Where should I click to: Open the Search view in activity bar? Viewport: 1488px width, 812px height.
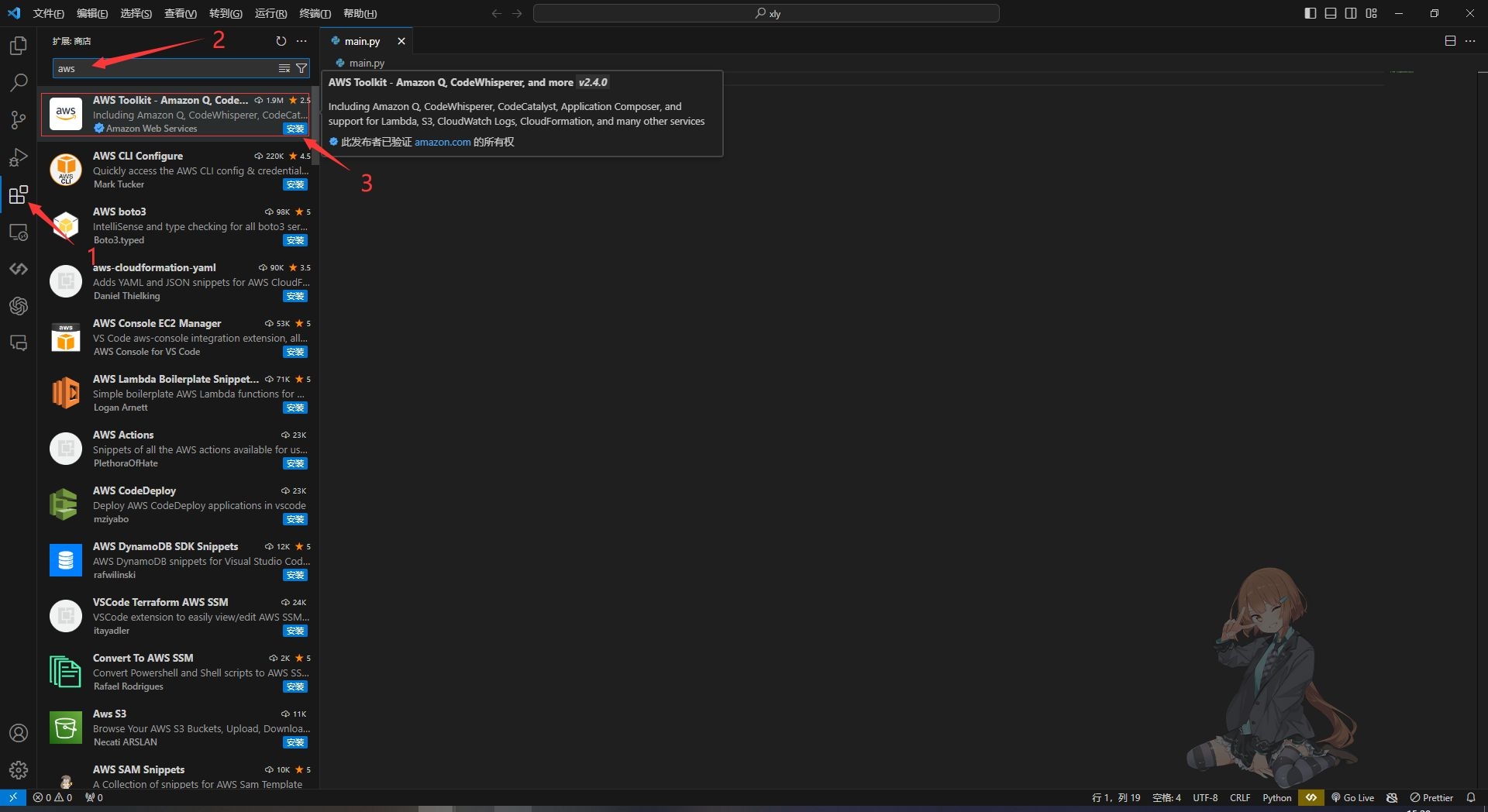pyautogui.click(x=19, y=83)
